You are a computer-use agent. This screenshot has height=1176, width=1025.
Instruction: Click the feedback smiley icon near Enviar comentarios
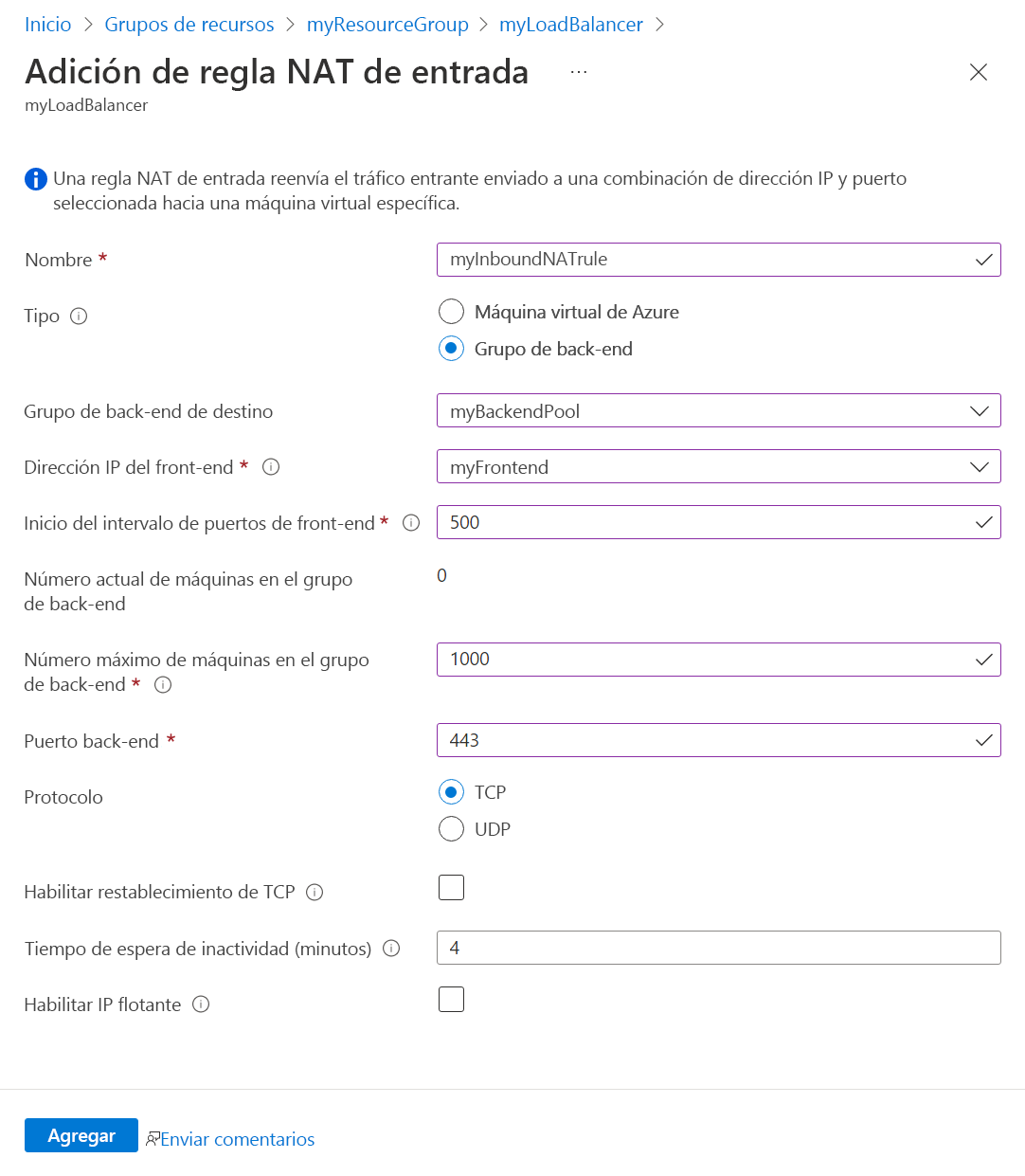pyautogui.click(x=153, y=1138)
